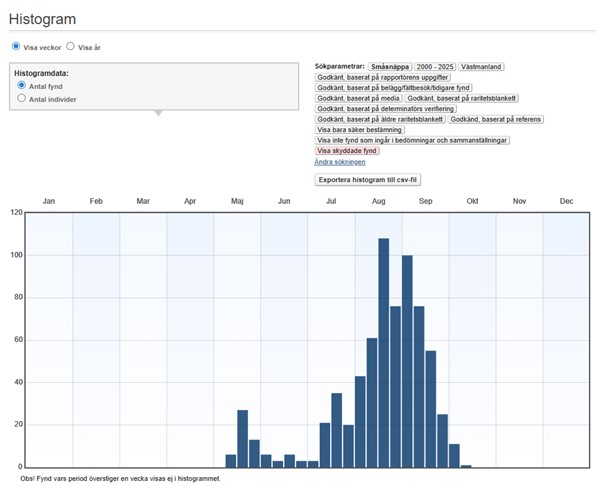Screen dimensions: 602x489
Task: Choose "Antal fynd" histogram data option
Action: [x=23, y=86]
